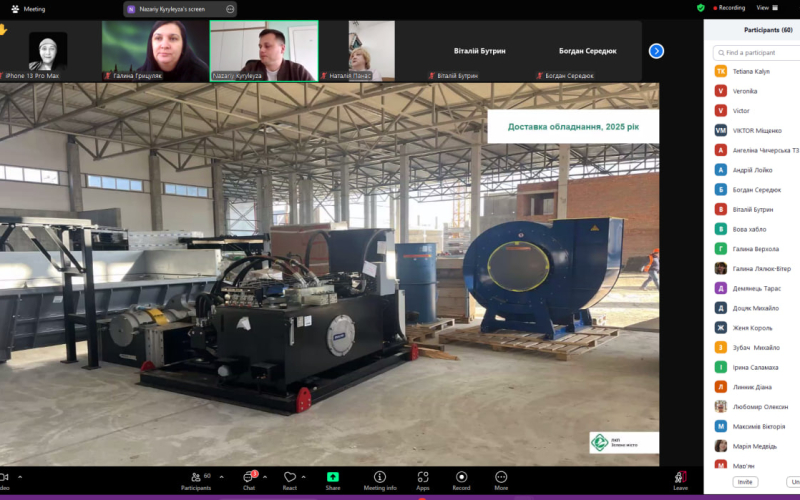Open the Meeting window menu icon
Screen dimensions: 800x500
click(x=15, y=9)
